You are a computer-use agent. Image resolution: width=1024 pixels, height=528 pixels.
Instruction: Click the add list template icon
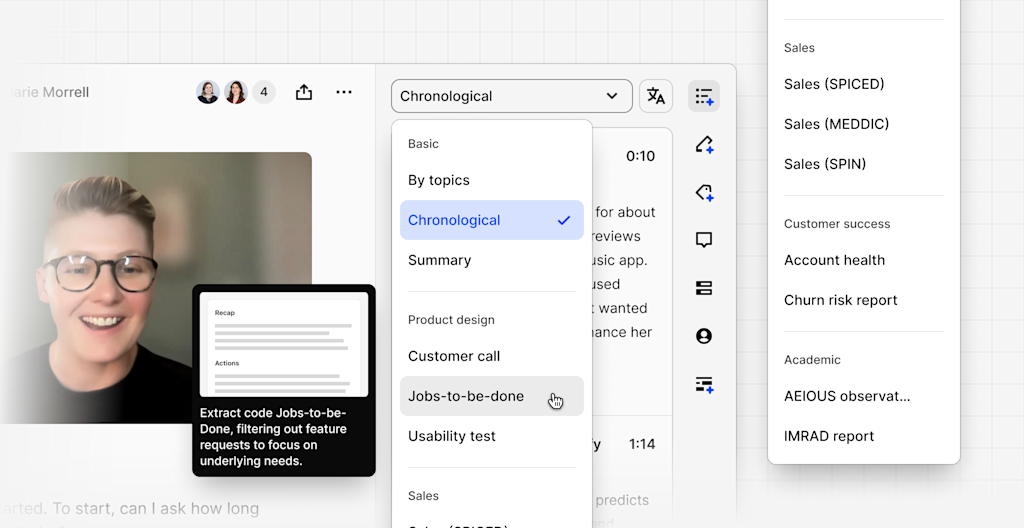(704, 96)
